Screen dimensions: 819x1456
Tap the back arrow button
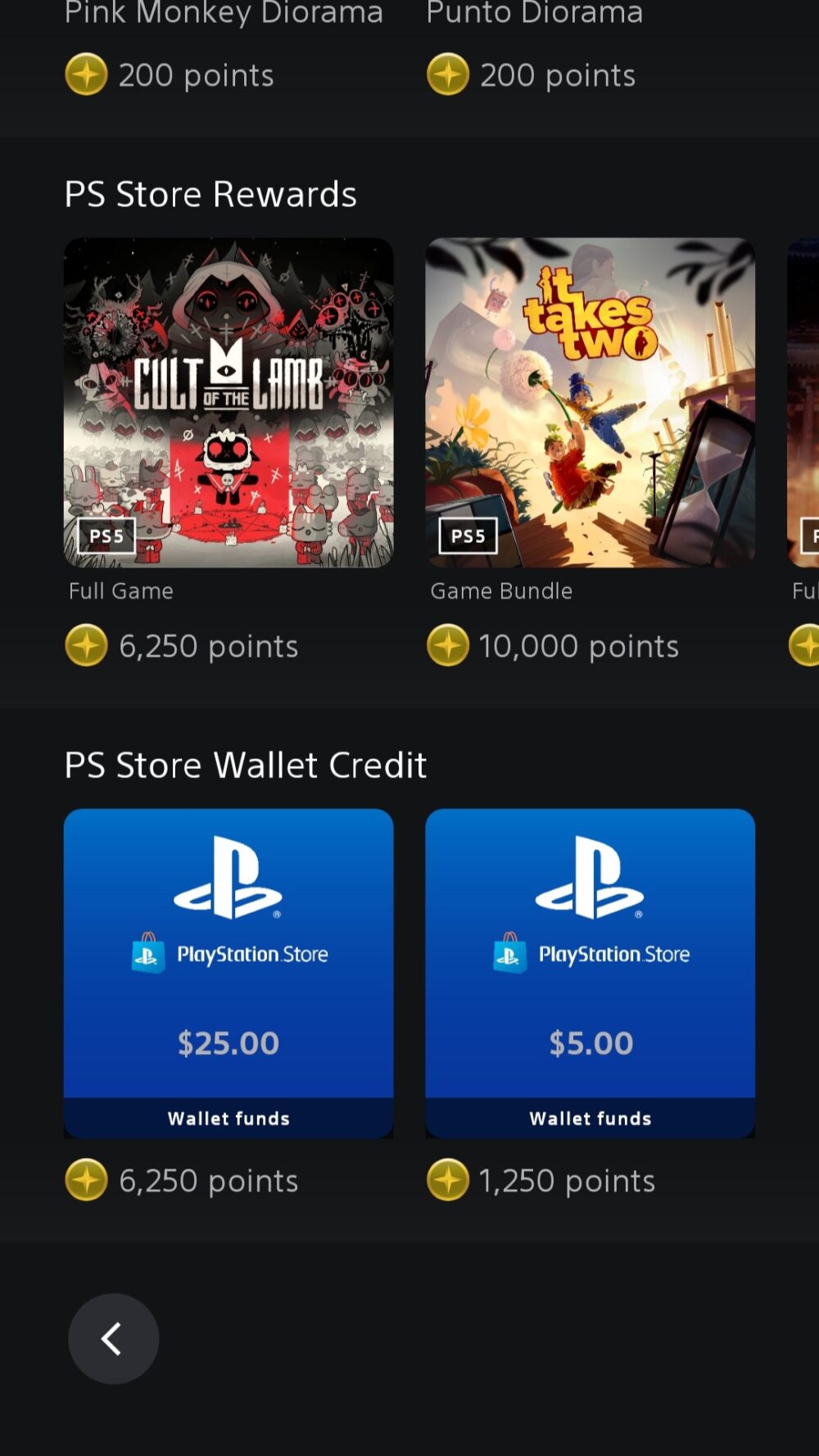pos(113,1339)
